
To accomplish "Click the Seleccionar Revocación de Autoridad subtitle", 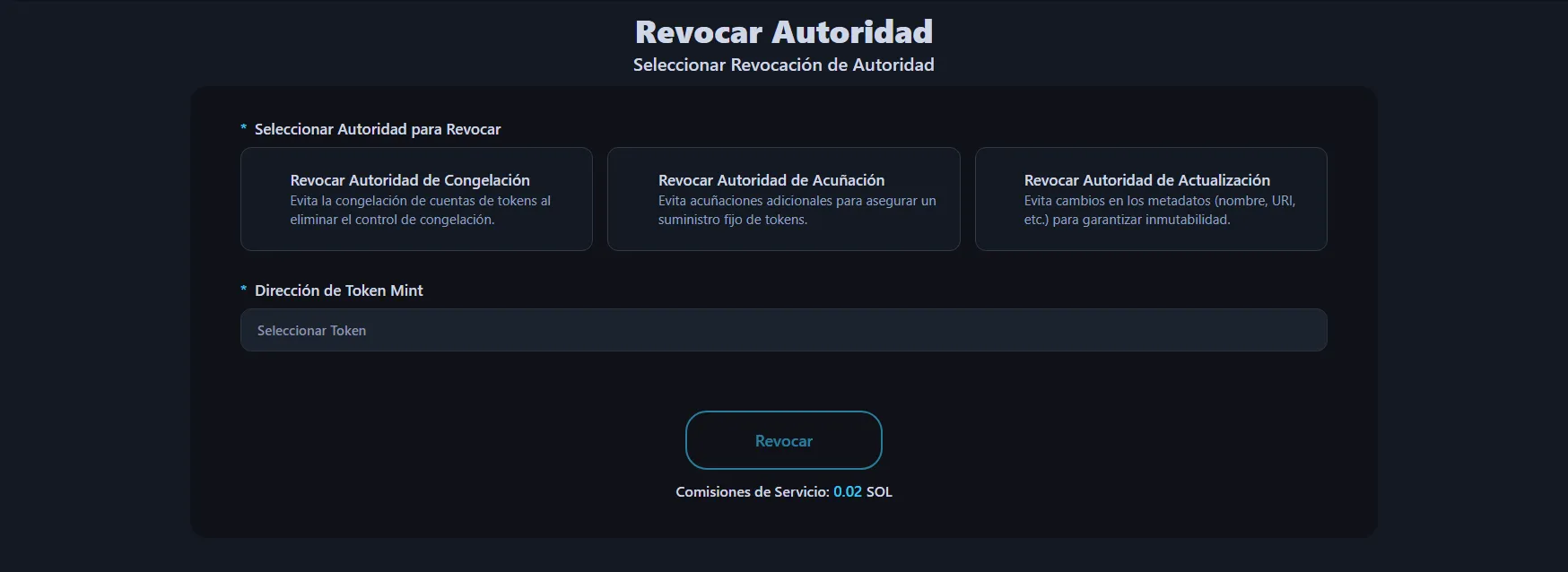I will coord(783,65).
